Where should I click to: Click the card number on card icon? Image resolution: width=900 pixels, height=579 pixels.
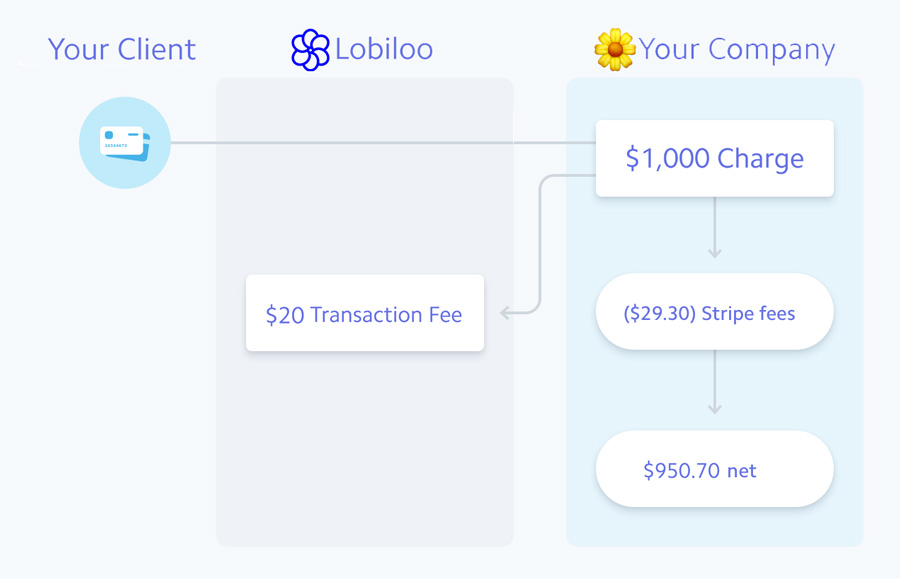point(116,146)
